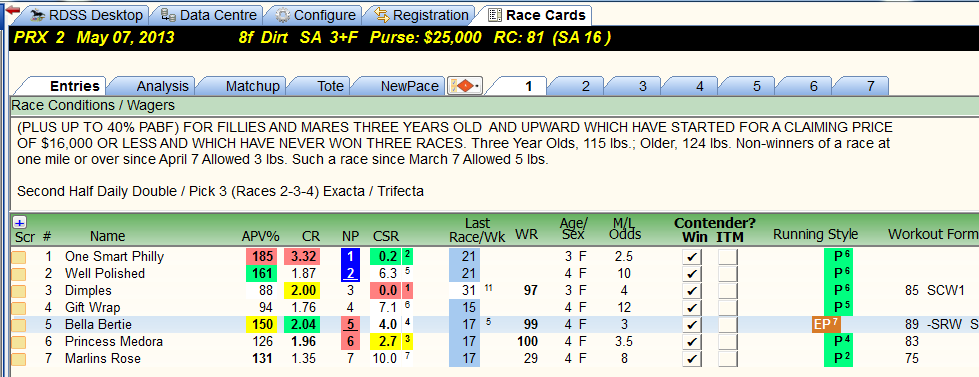The image size is (979, 377).
Task: Select the horse name Marlins Rose
Action: click(x=102, y=359)
